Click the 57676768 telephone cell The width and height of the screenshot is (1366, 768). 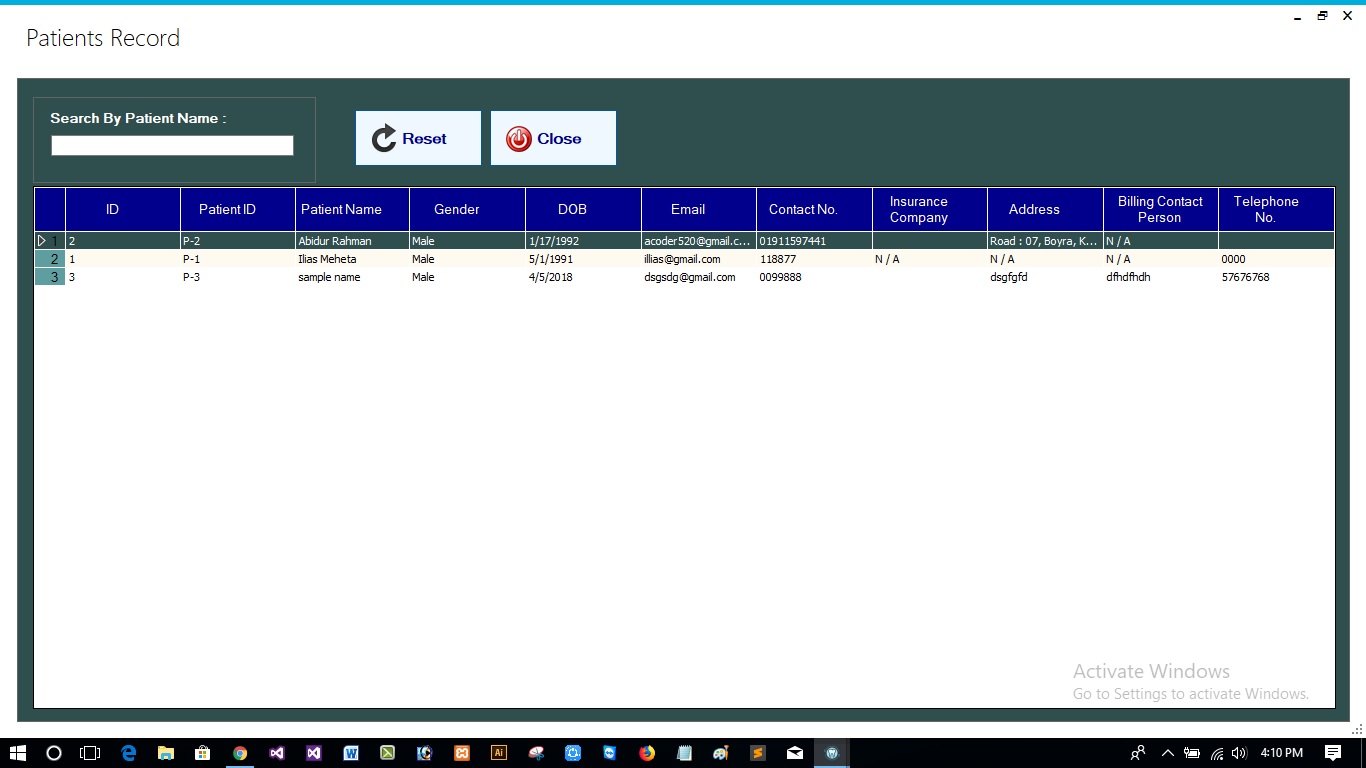1276,277
